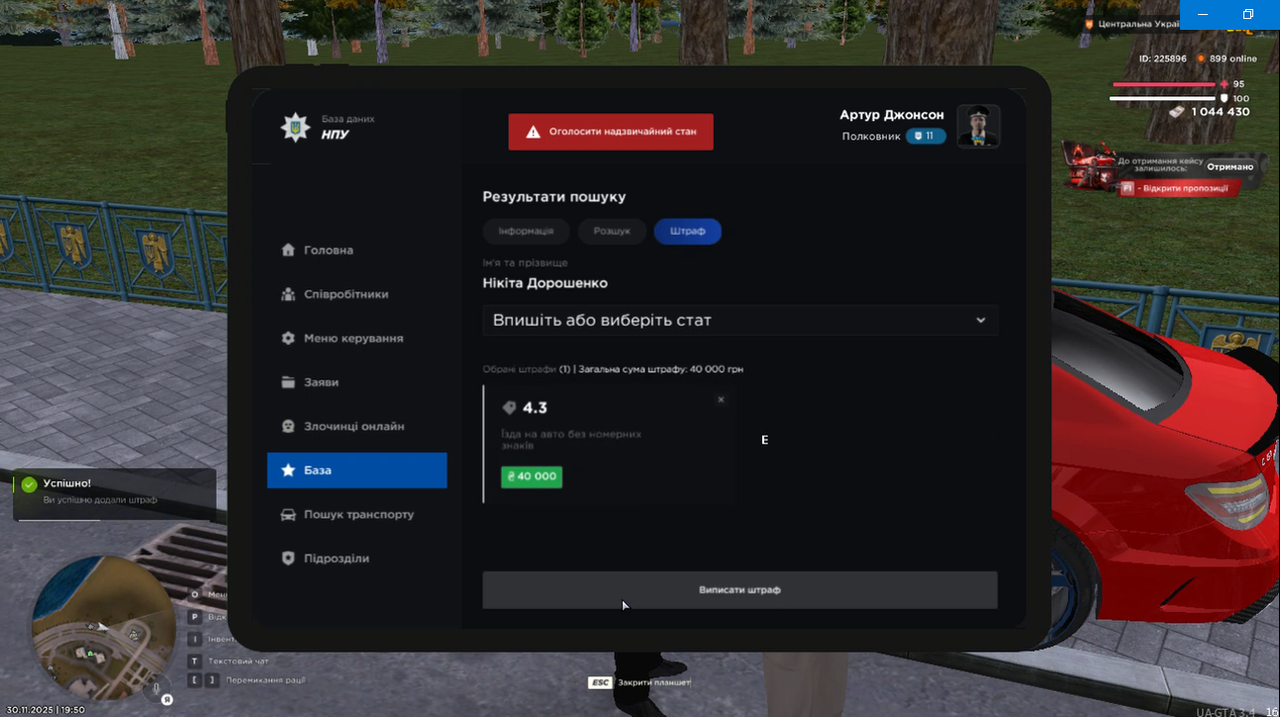Viewport: 1280px width, 717px height.
Task: Switch to the Інформація tab
Action: 526,231
